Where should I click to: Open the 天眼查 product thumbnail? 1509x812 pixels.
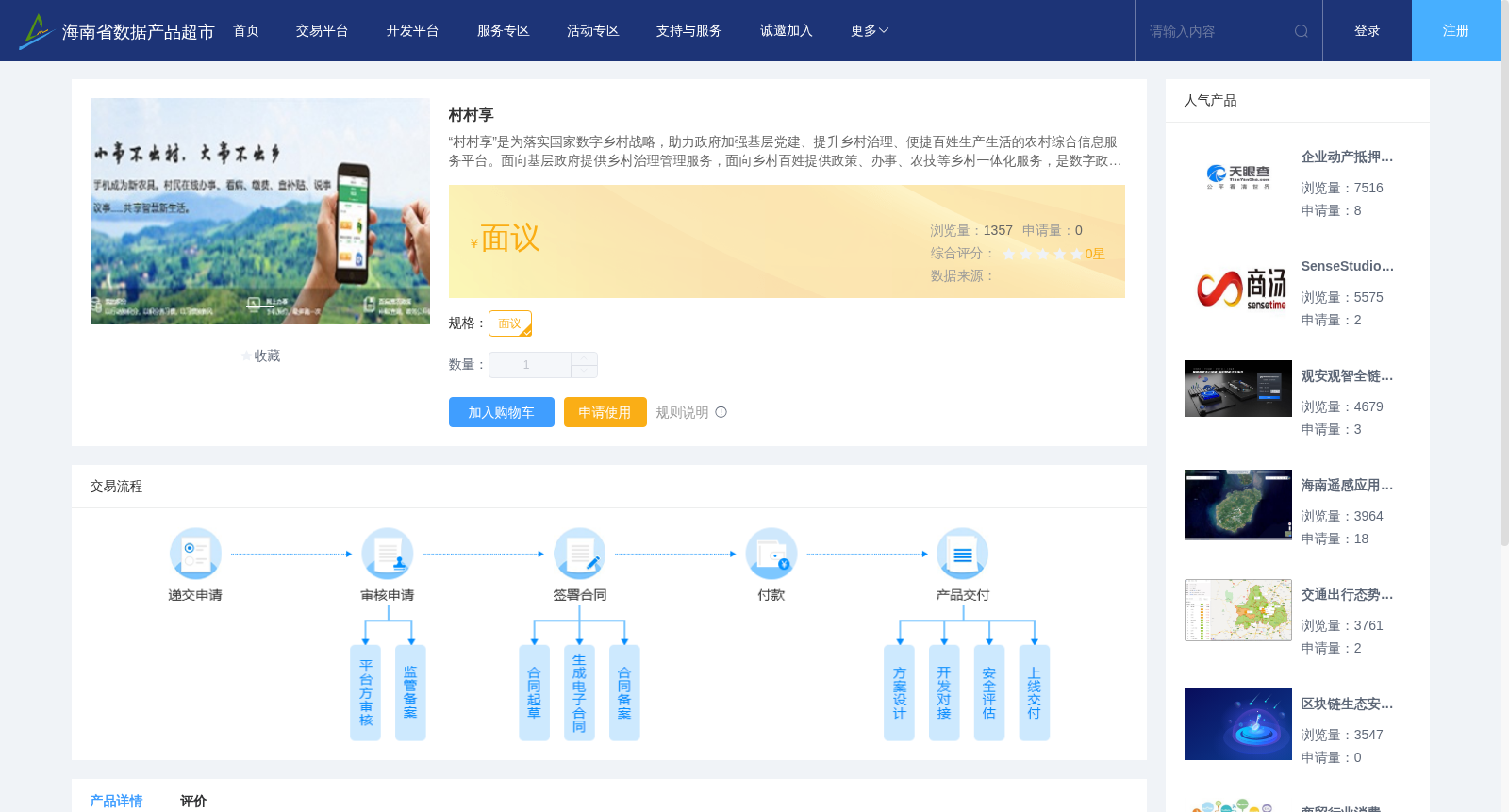coord(1238,175)
